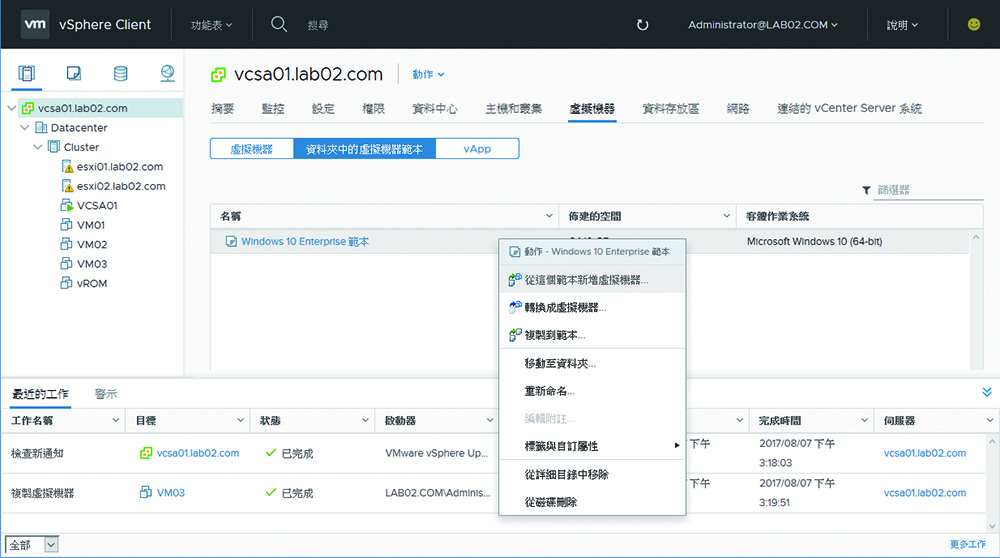The width and height of the screenshot is (1000, 558).
Task: Choose 從這個範本新增虛擬機器 in context menu
Action: click(x=592, y=279)
